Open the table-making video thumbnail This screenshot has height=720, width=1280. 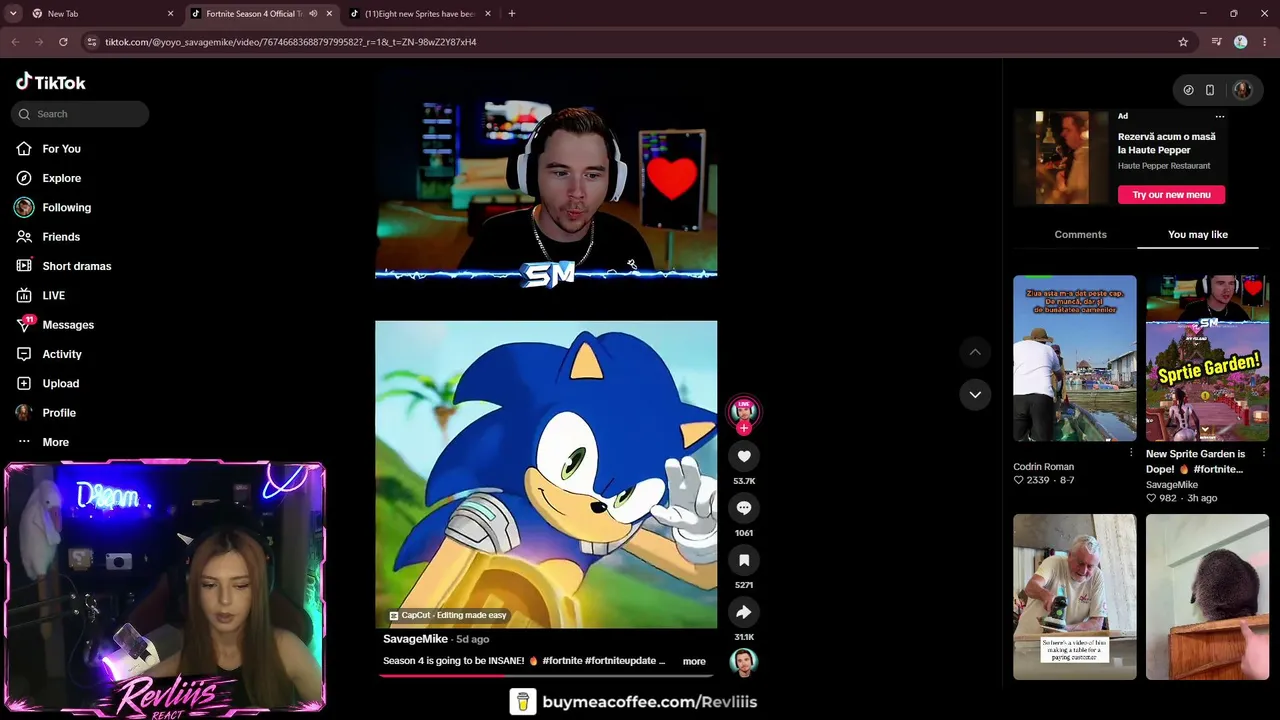point(1075,597)
